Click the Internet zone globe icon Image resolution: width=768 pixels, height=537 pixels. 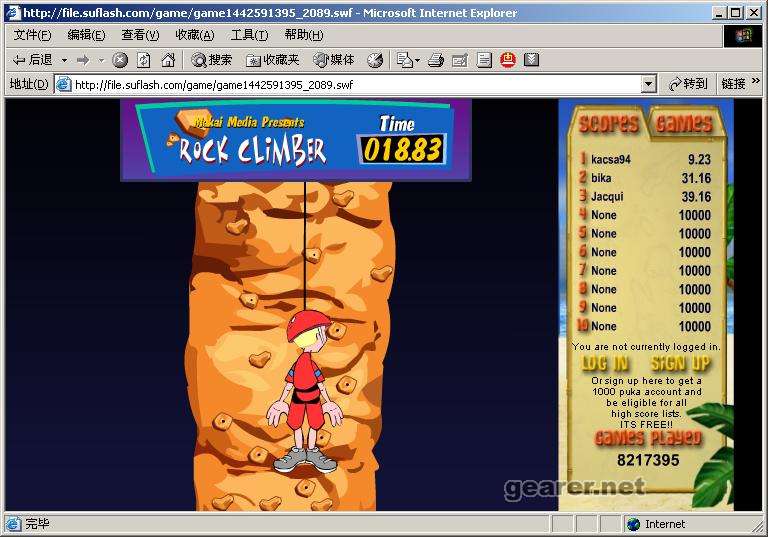(633, 524)
